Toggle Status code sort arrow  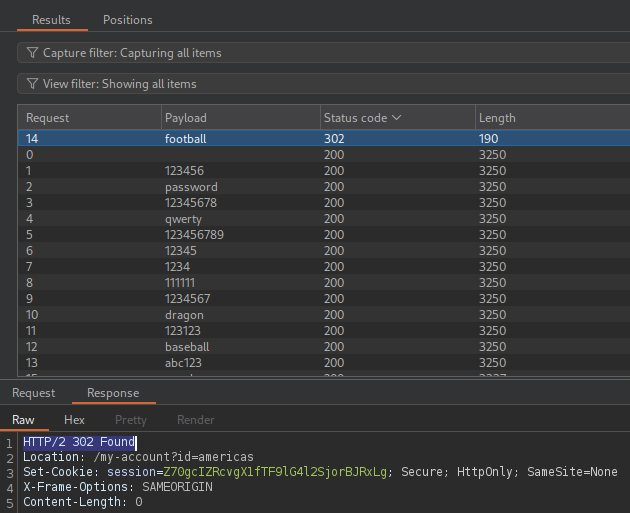[397, 117]
